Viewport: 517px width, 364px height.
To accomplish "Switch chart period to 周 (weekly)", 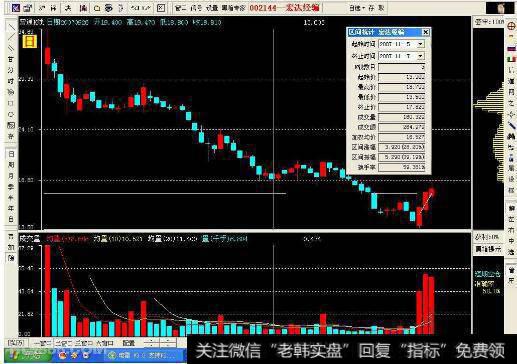I will click(11, 165).
